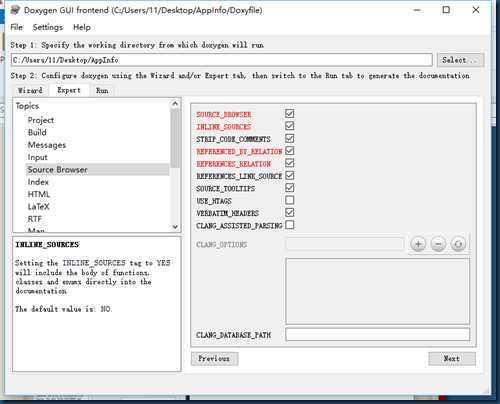
Task: Click the REFERENCED_BY_RELATION label
Action: [239, 151]
